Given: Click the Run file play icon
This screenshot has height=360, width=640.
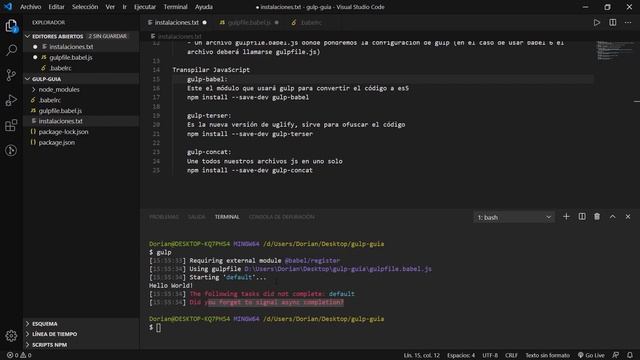Looking at the screenshot, I should (x=597, y=22).
